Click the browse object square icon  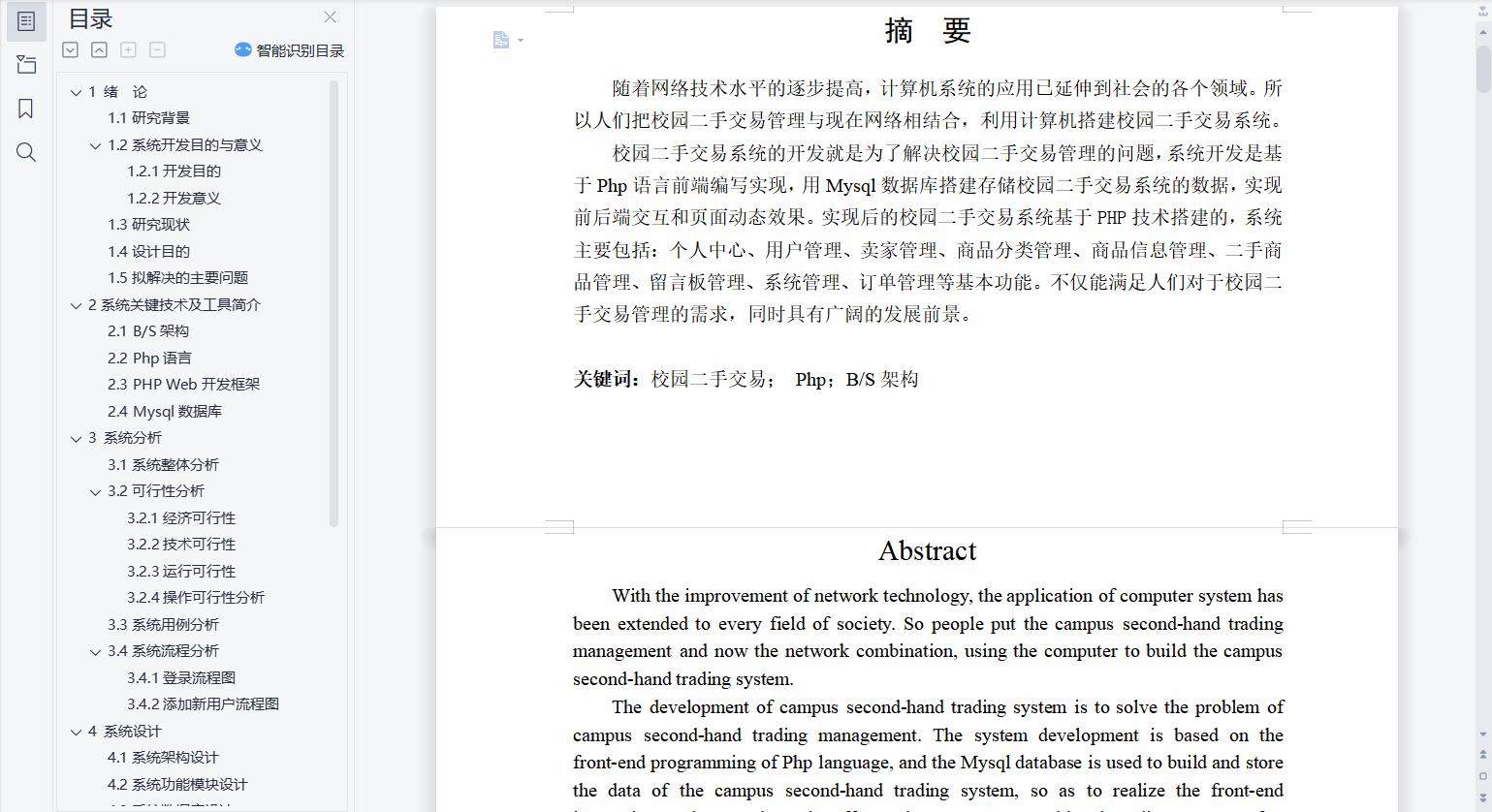(x=1483, y=775)
